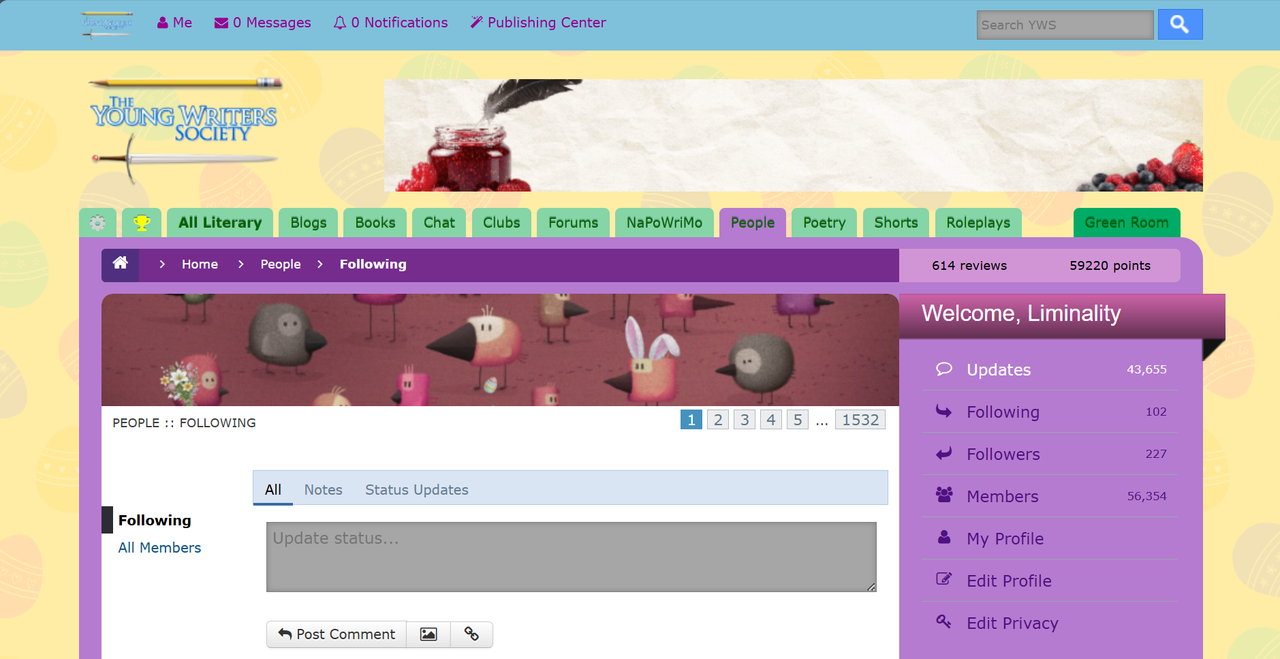Open My Profile link
Viewport: 1280px width, 659px height.
pyautogui.click(x=1005, y=538)
